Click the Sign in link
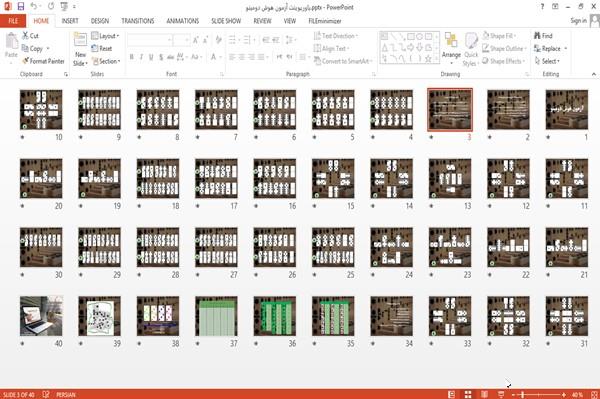 578,21
